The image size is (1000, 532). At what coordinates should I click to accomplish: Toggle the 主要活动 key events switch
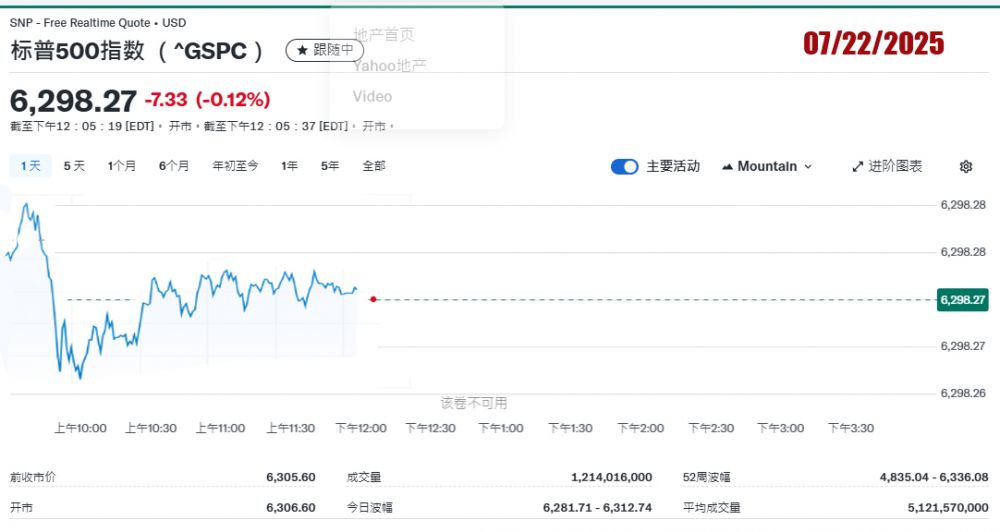(x=624, y=167)
